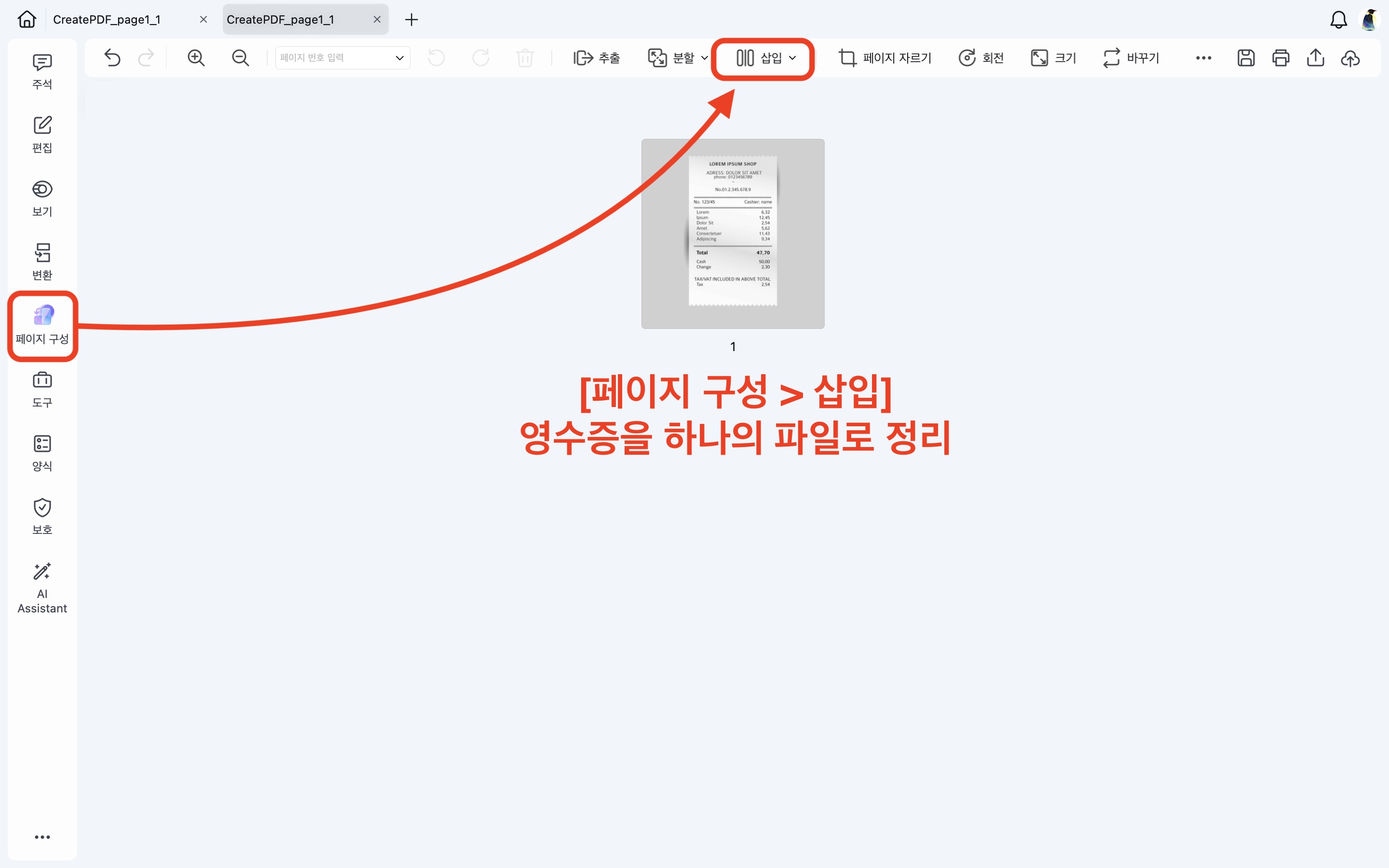Open the 편집 editing mode icon
Image resolution: width=1389 pixels, height=868 pixels.
42,135
